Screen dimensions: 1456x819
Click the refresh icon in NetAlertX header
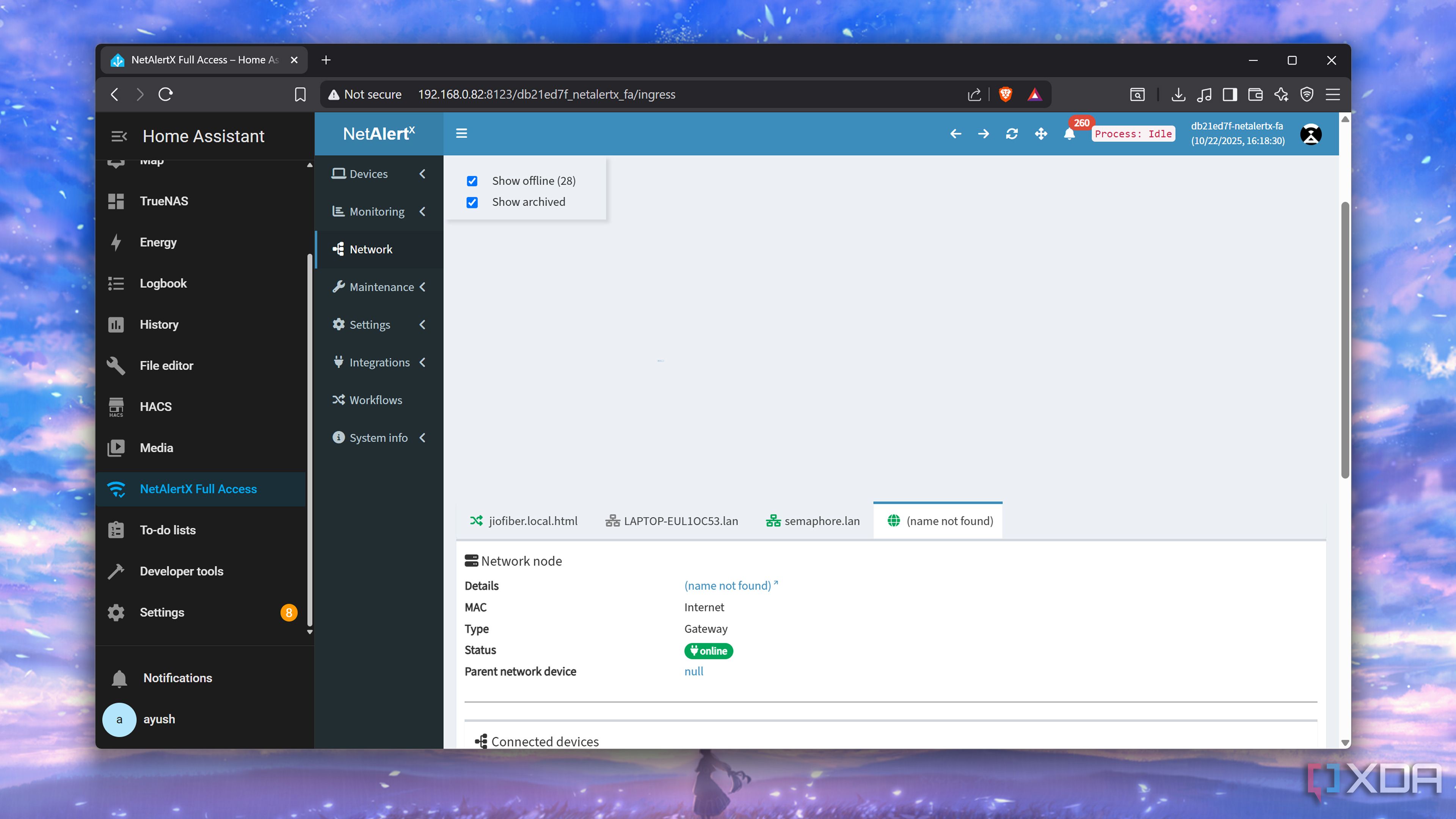[1012, 134]
